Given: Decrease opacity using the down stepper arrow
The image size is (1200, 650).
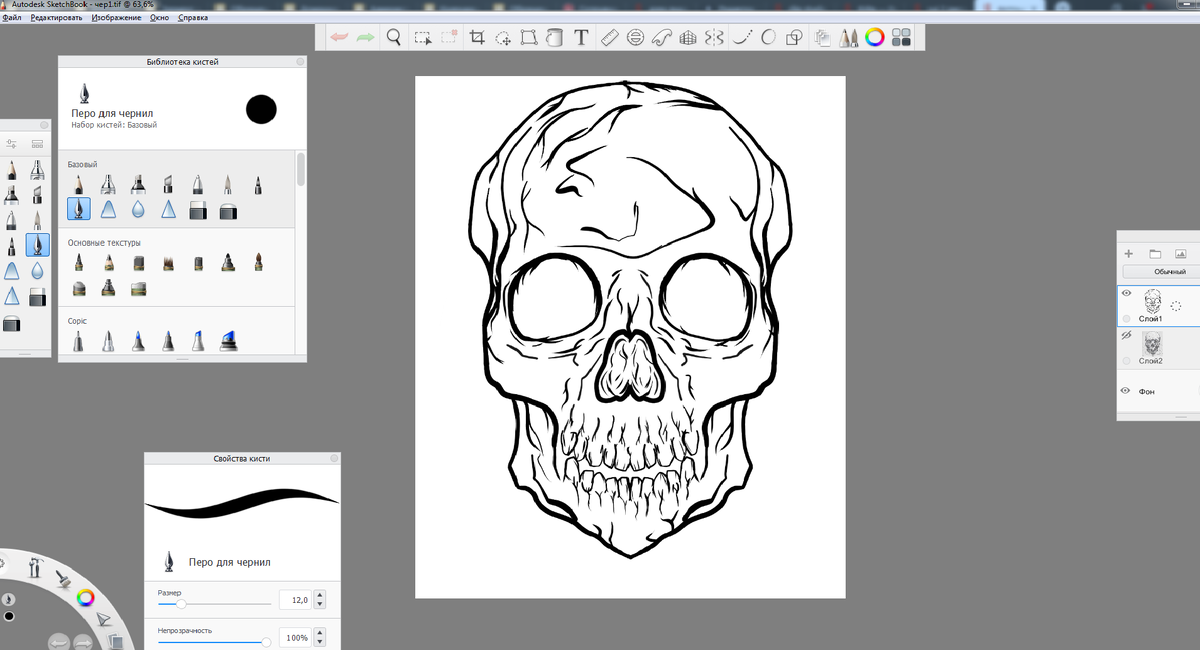Looking at the screenshot, I should click(320, 642).
